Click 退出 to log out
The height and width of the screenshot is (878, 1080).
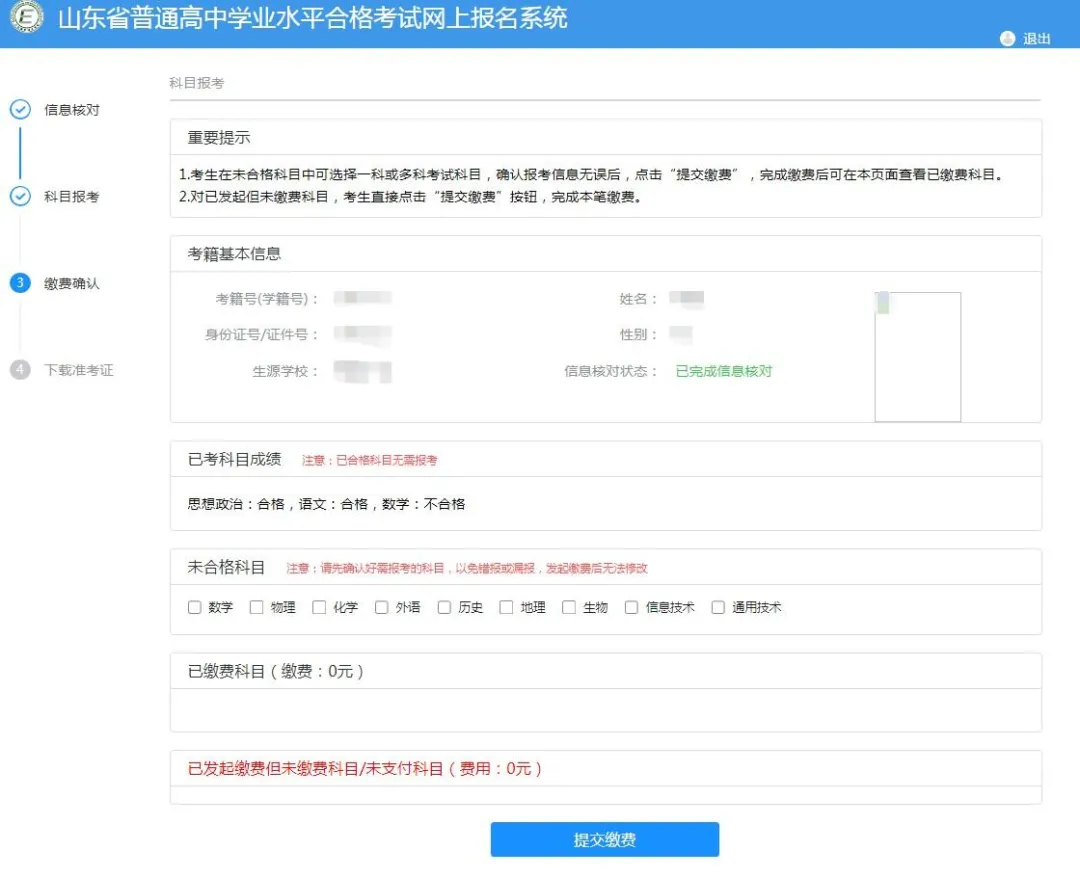click(1037, 39)
